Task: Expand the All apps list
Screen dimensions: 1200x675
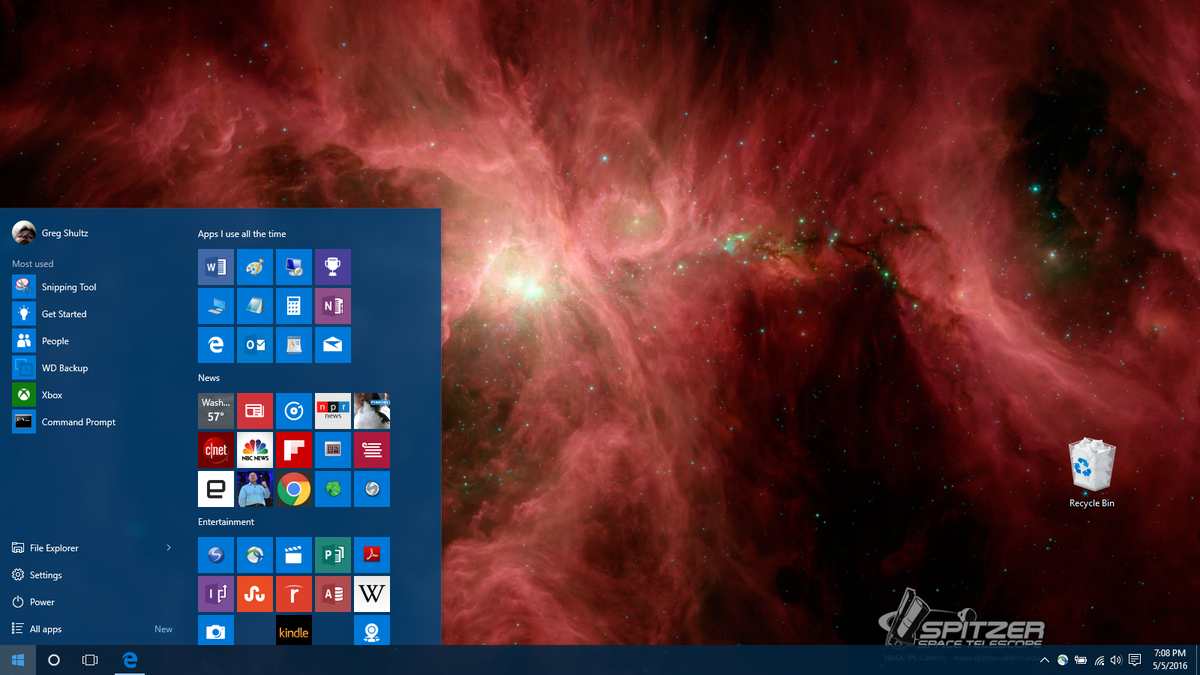Action: click(46, 629)
